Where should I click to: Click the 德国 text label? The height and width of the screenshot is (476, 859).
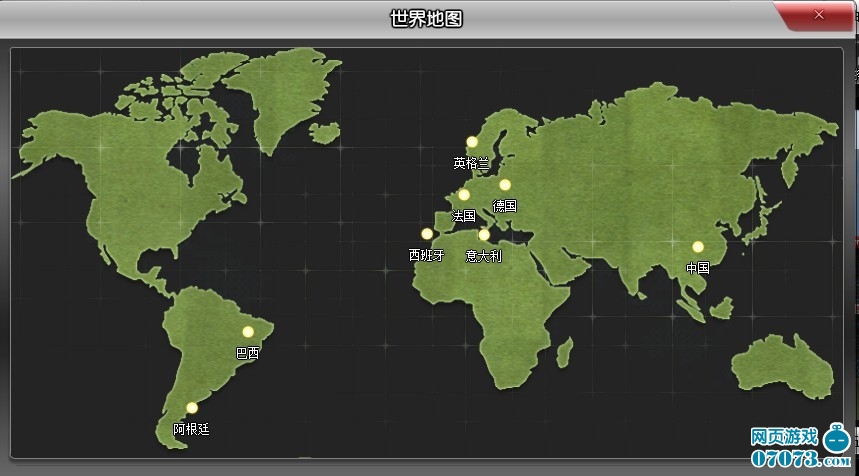tap(505, 206)
